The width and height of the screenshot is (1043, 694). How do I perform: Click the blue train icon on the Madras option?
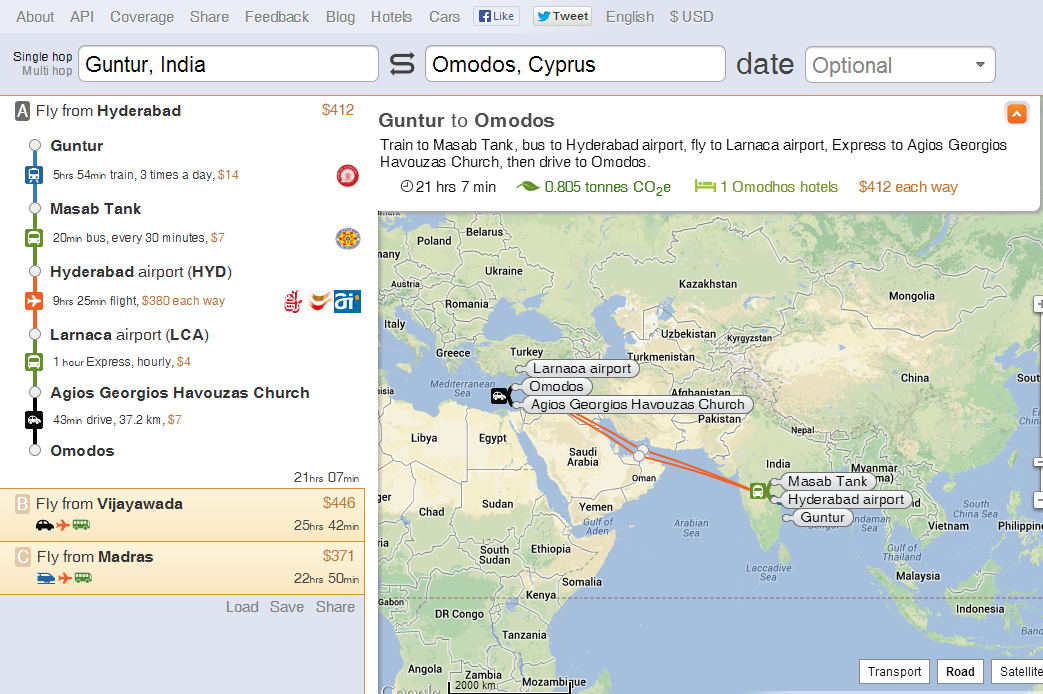click(46, 578)
